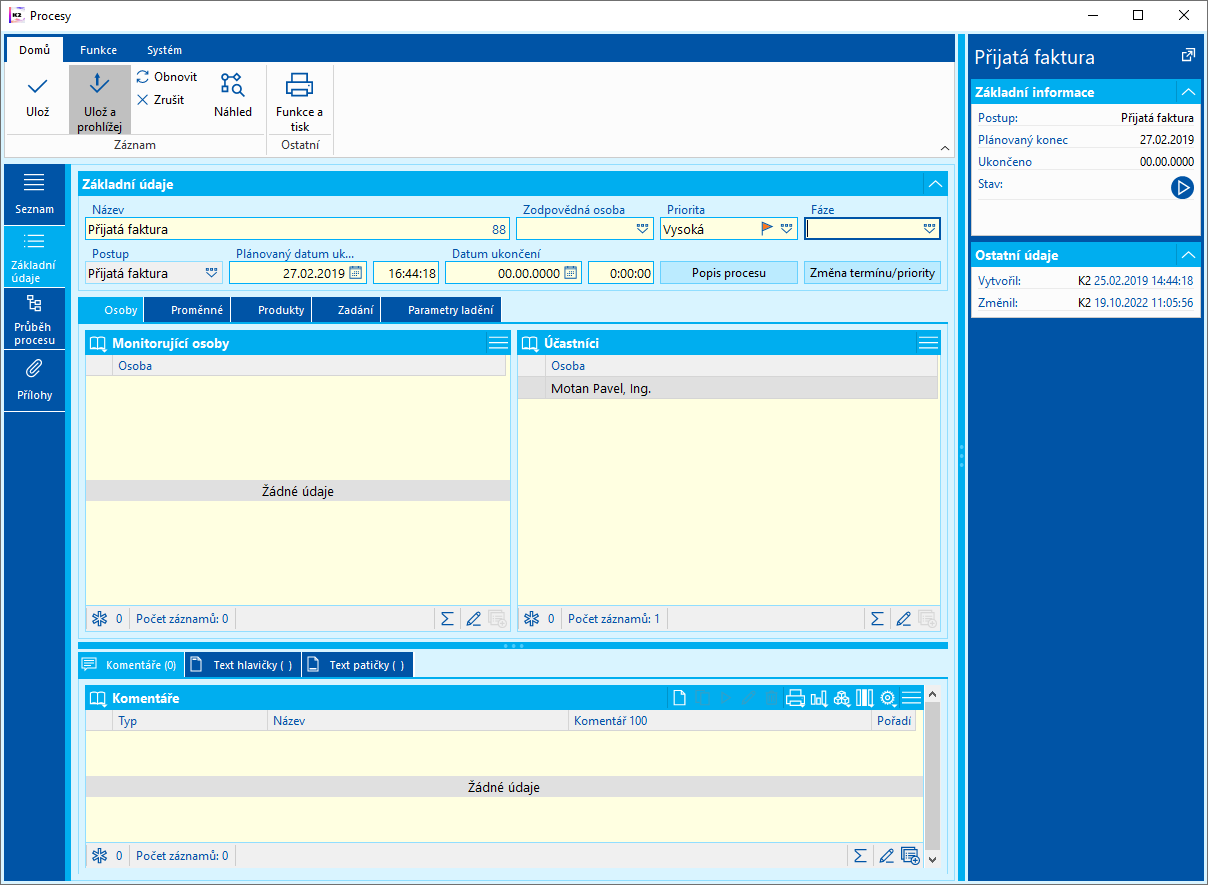This screenshot has width=1208, height=885.
Task: Save record with Ulož checkmark
Action: point(37,98)
